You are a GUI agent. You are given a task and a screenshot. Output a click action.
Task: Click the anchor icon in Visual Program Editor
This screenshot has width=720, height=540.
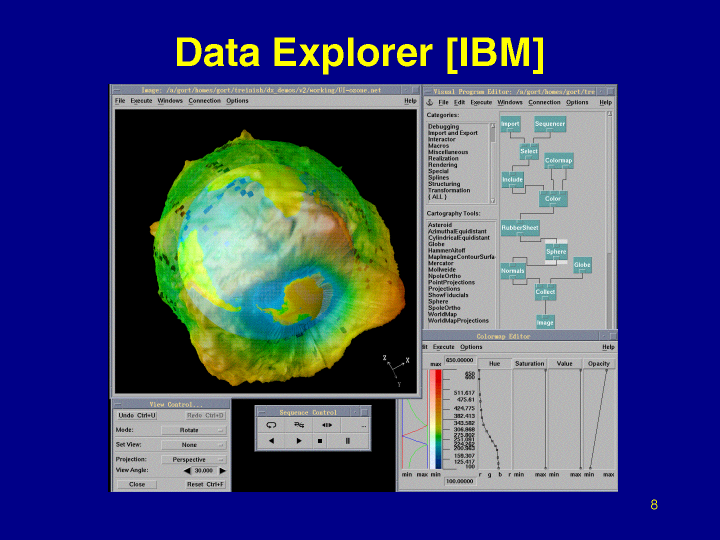(x=429, y=102)
